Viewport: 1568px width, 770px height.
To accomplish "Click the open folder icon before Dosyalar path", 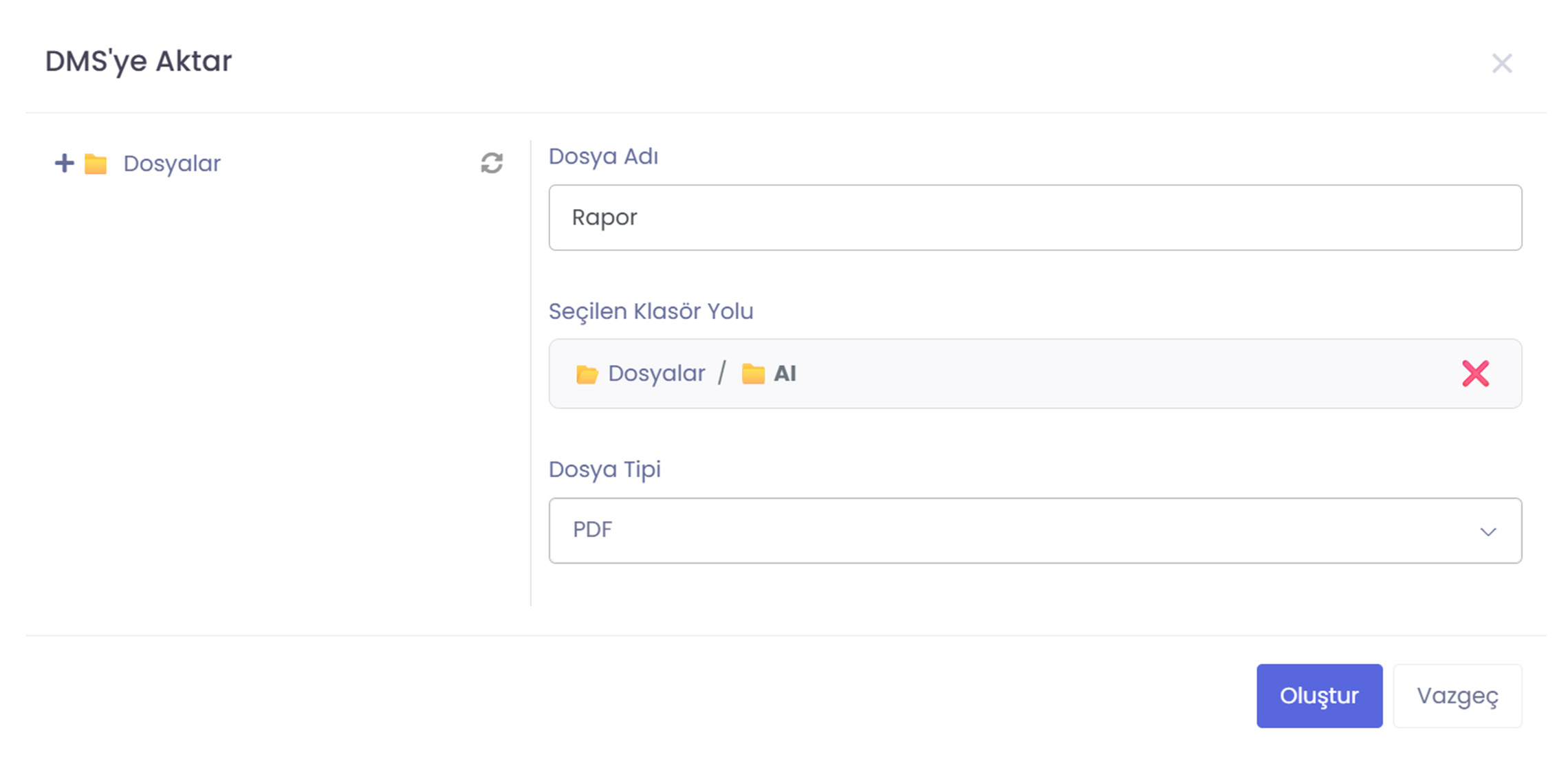I will 587,374.
